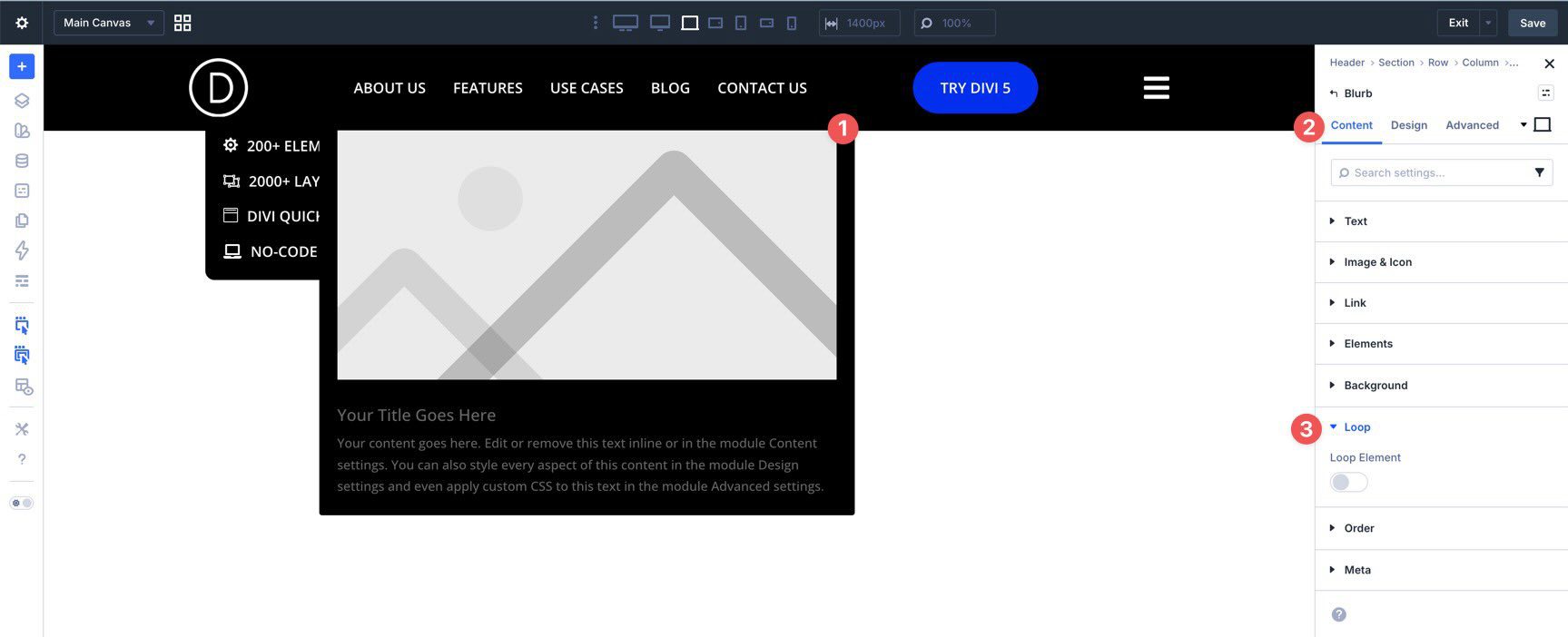Image resolution: width=1568 pixels, height=637 pixels.
Task: Click CONTACT US in the navigation menu
Action: [x=762, y=88]
